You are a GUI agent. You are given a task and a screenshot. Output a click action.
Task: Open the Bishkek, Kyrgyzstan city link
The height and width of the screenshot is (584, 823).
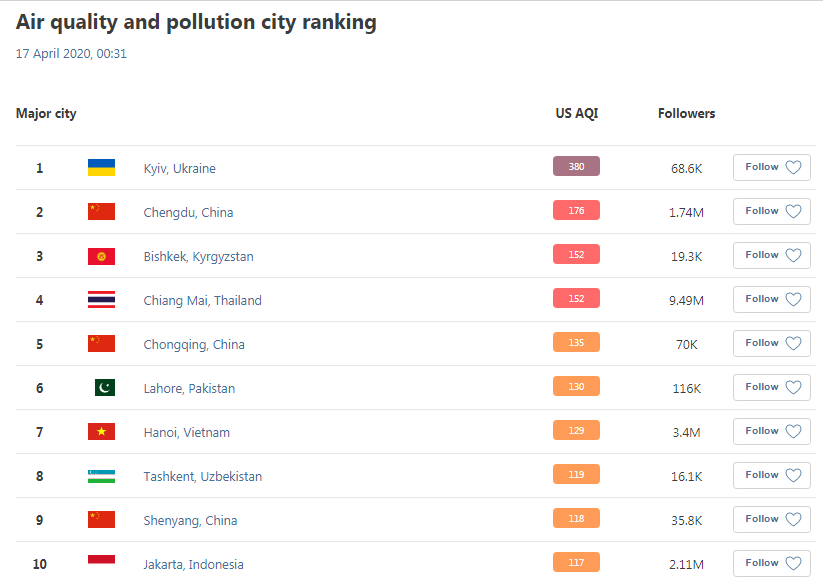pos(198,257)
